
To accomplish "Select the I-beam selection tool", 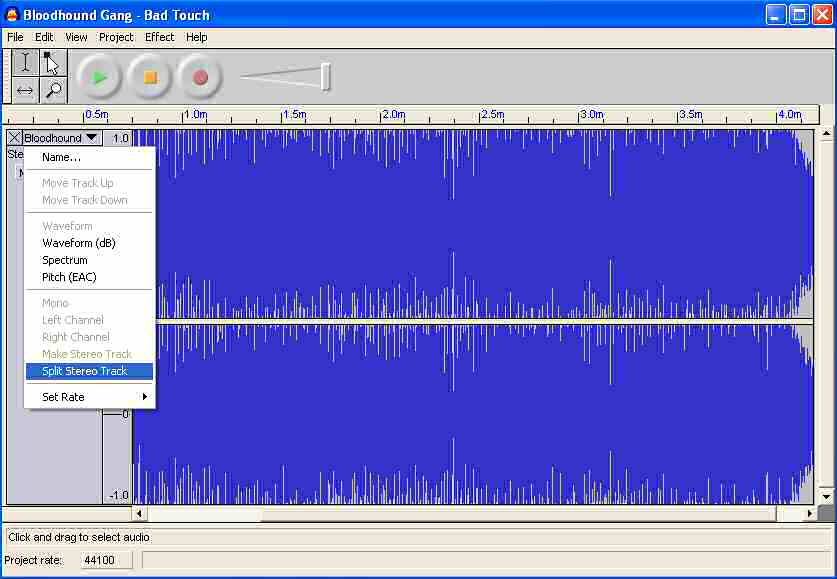I will click(25, 62).
